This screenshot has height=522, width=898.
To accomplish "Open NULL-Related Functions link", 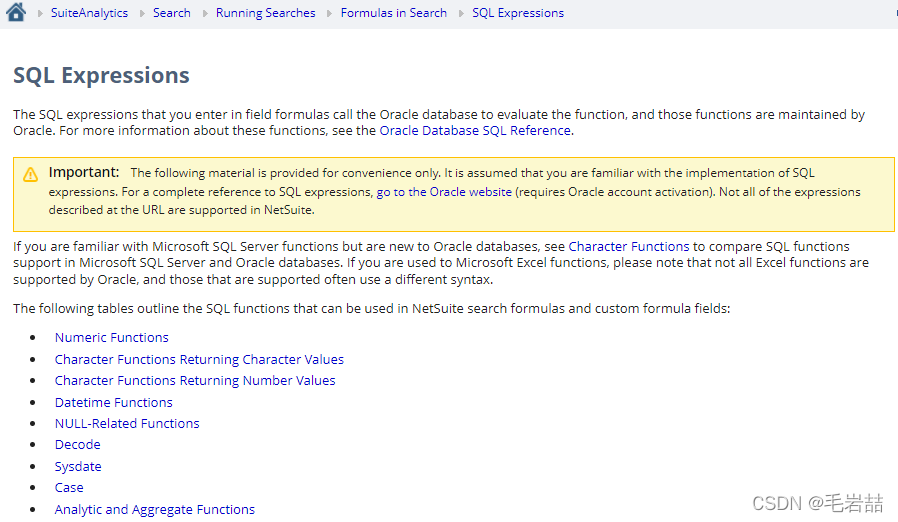I will 127,423.
